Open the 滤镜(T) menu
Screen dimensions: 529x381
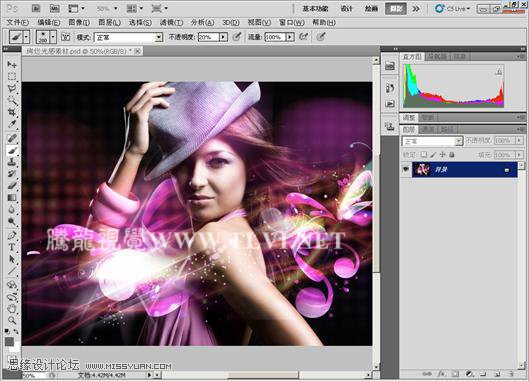click(x=171, y=23)
